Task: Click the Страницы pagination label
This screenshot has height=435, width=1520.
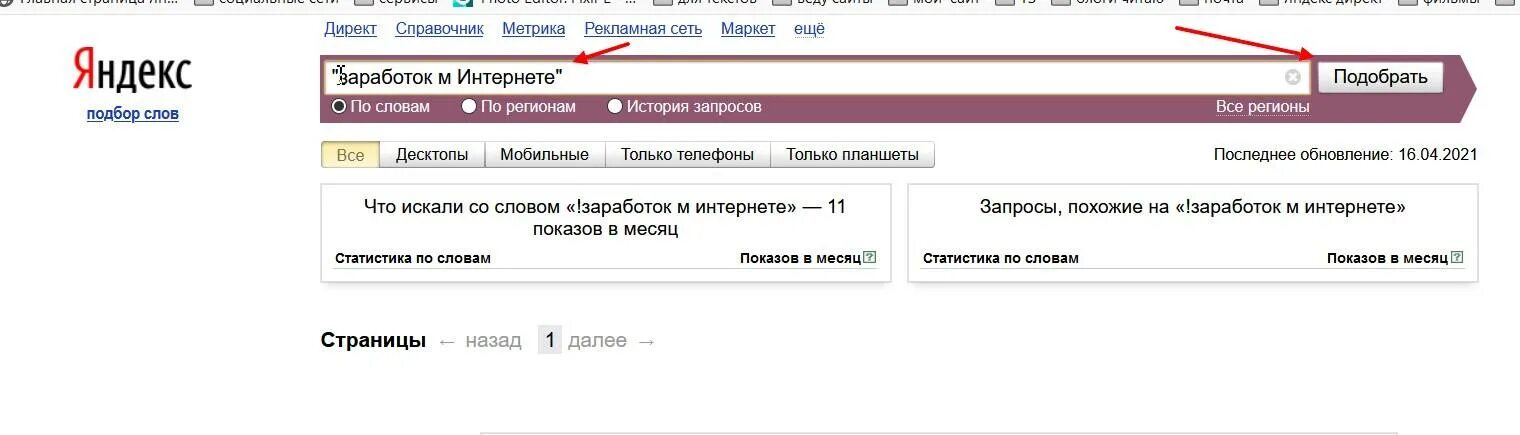Action: click(373, 341)
